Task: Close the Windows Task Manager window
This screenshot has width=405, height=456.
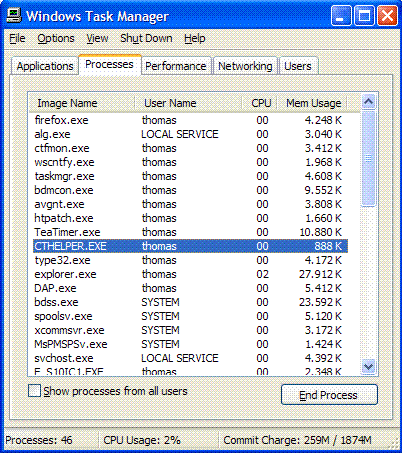Action: pyautogui.click(x=387, y=16)
